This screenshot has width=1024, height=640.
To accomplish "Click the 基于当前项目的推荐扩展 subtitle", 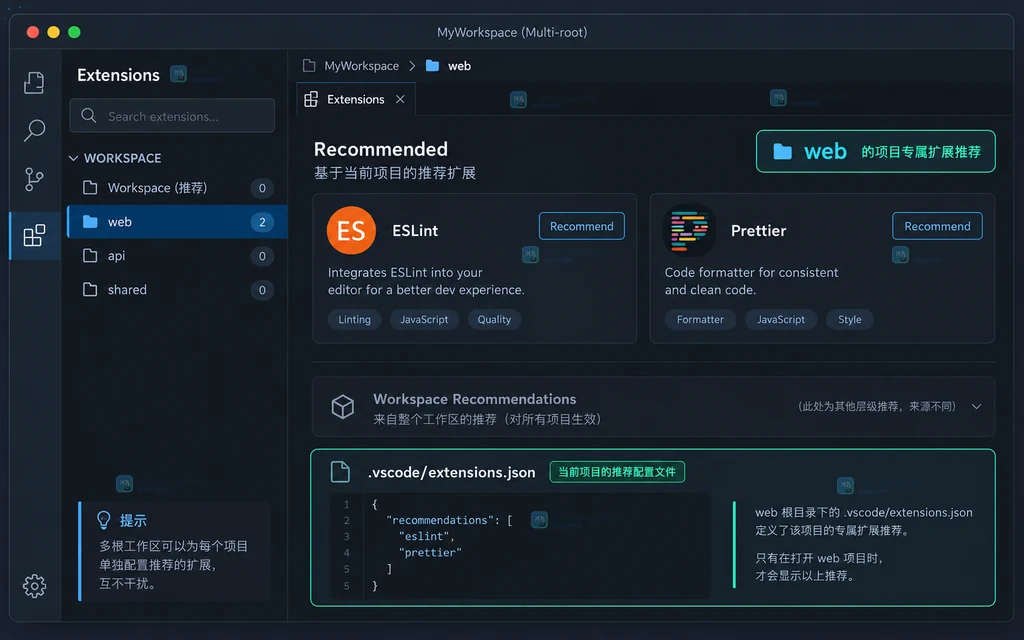I will 395,173.
